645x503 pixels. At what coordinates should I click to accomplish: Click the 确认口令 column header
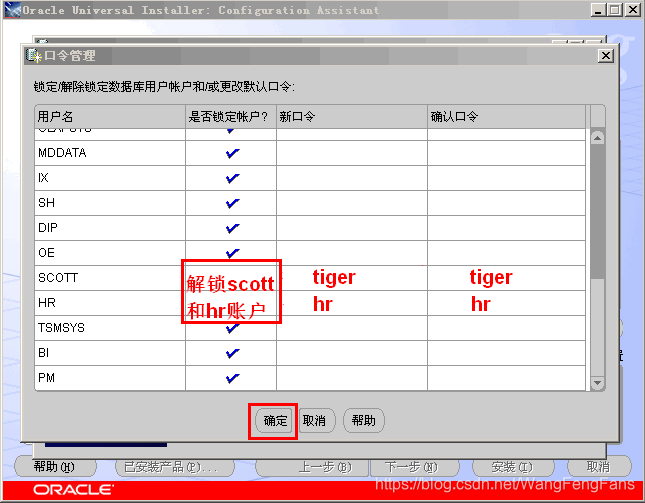pos(506,117)
